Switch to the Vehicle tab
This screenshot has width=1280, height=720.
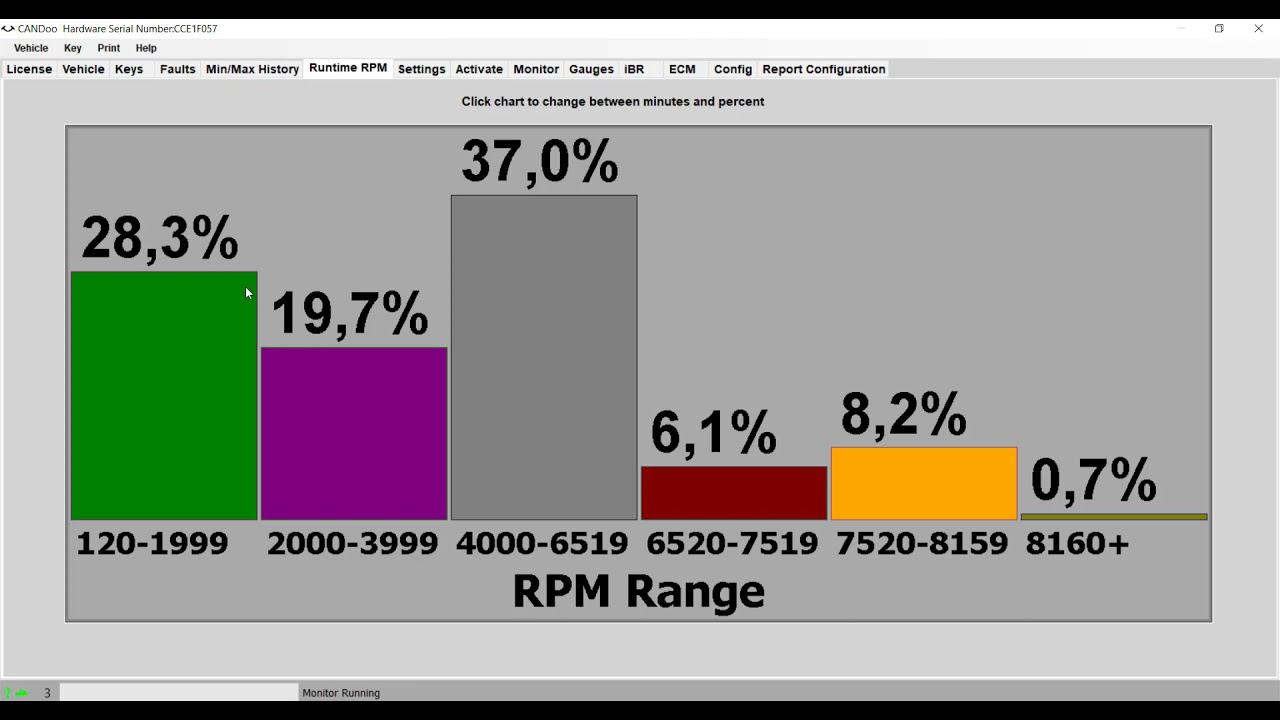(83, 69)
